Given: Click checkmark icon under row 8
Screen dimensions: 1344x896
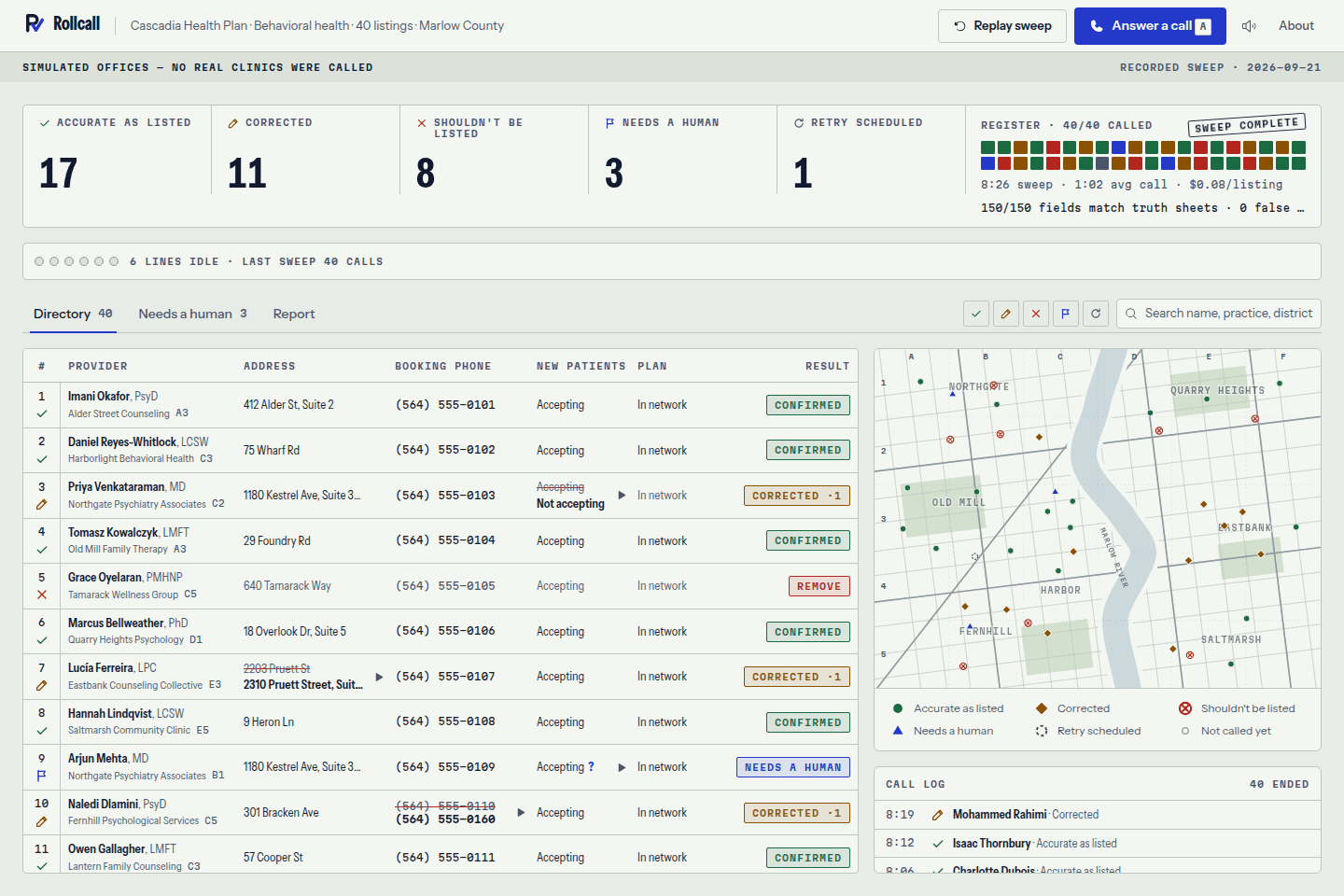Looking at the screenshot, I should click(x=42, y=731).
